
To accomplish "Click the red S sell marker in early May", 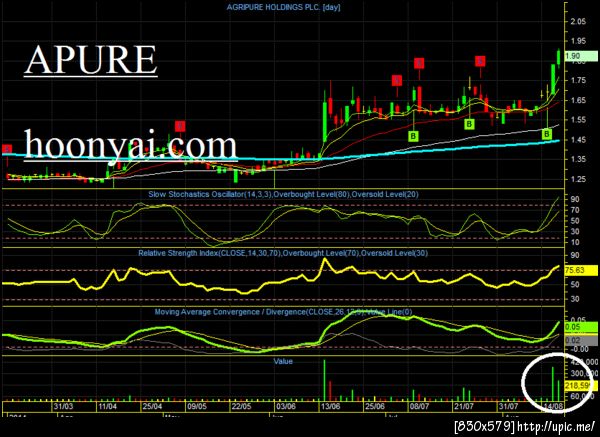I will click(180, 126).
